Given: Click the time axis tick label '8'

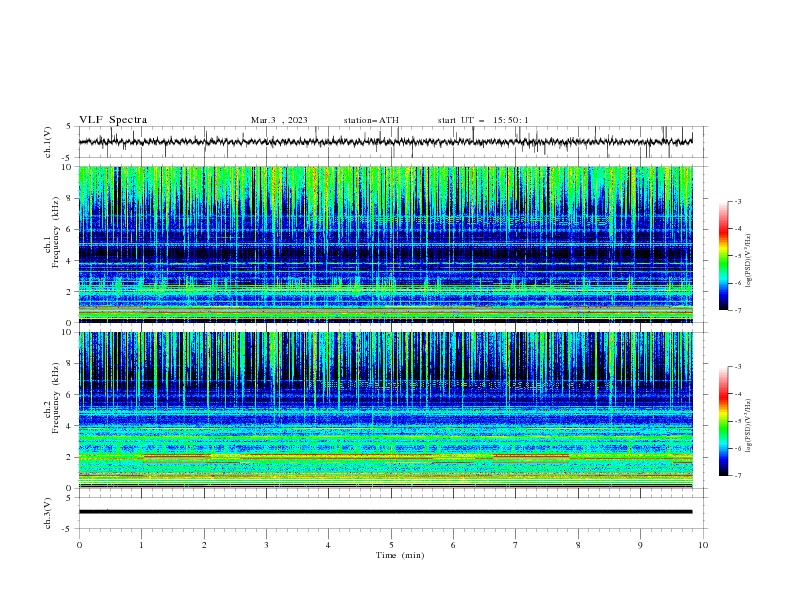Looking at the screenshot, I should [x=578, y=545].
